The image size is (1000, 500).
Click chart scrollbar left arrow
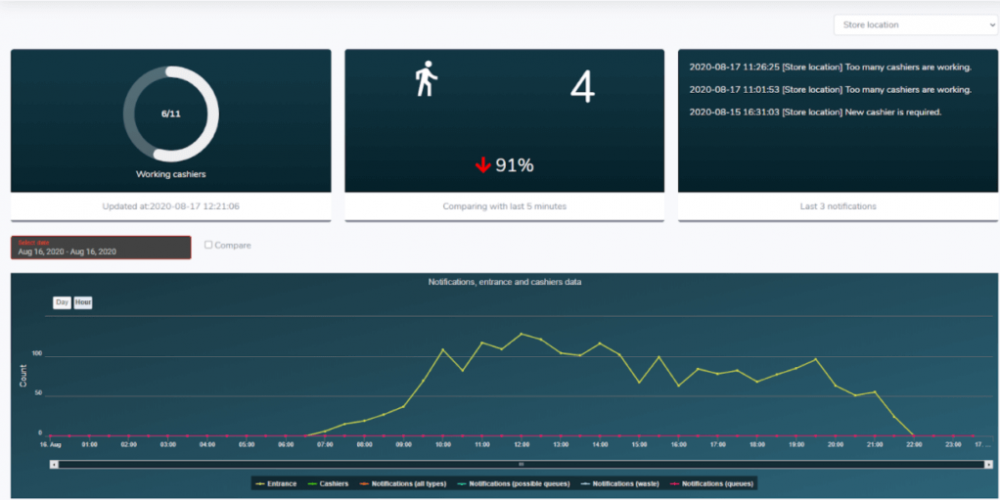coord(54,464)
